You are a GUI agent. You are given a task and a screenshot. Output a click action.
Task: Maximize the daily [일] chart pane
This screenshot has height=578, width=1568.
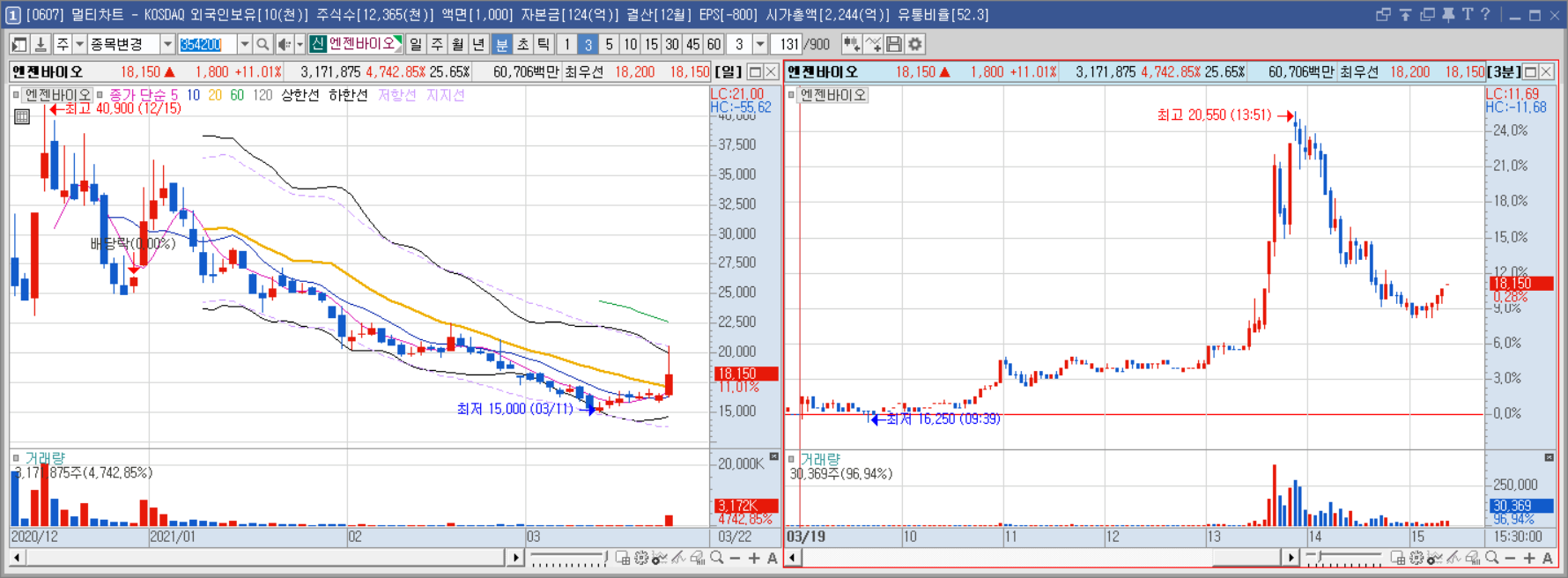pos(755,71)
